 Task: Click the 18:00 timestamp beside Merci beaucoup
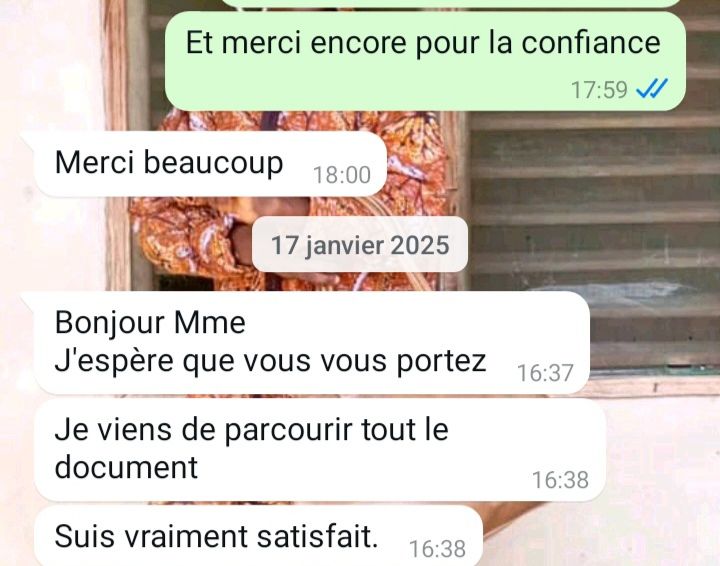342,175
